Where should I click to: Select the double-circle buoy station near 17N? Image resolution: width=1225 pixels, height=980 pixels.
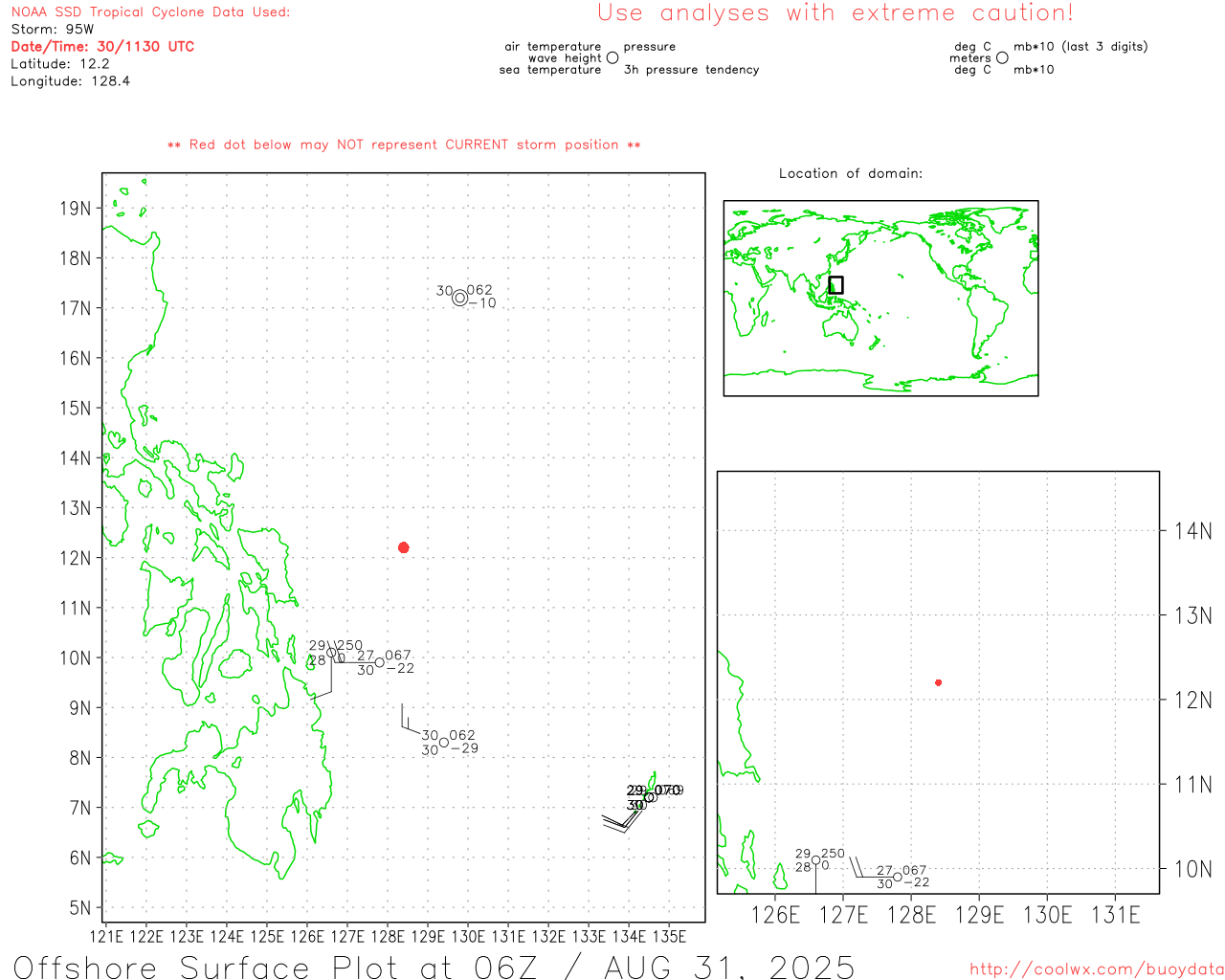(460, 298)
